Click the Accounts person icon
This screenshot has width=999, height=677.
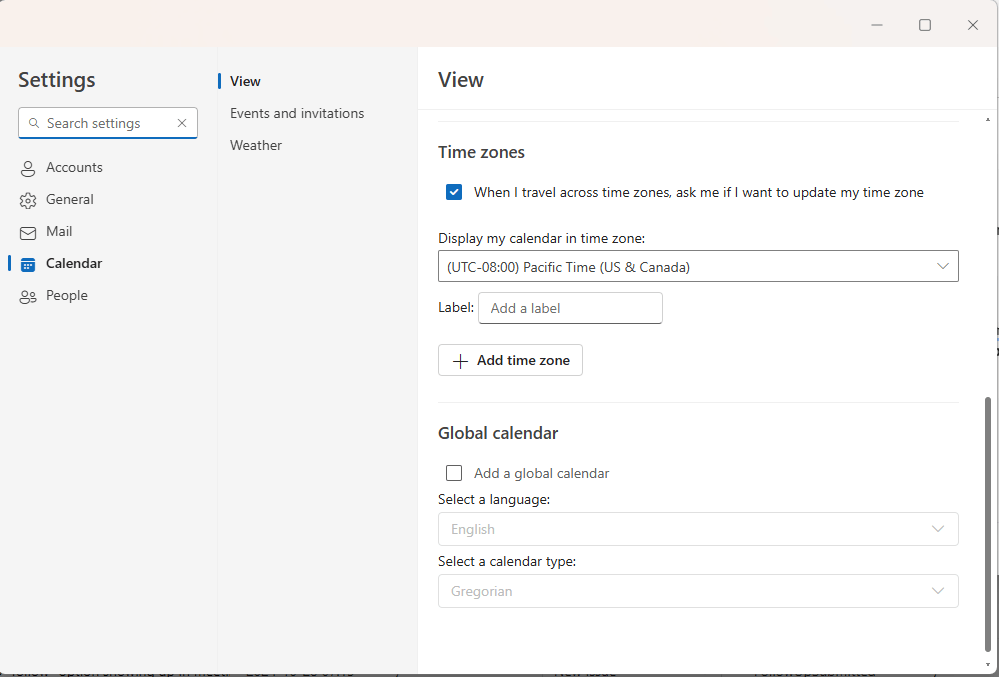pyautogui.click(x=28, y=168)
